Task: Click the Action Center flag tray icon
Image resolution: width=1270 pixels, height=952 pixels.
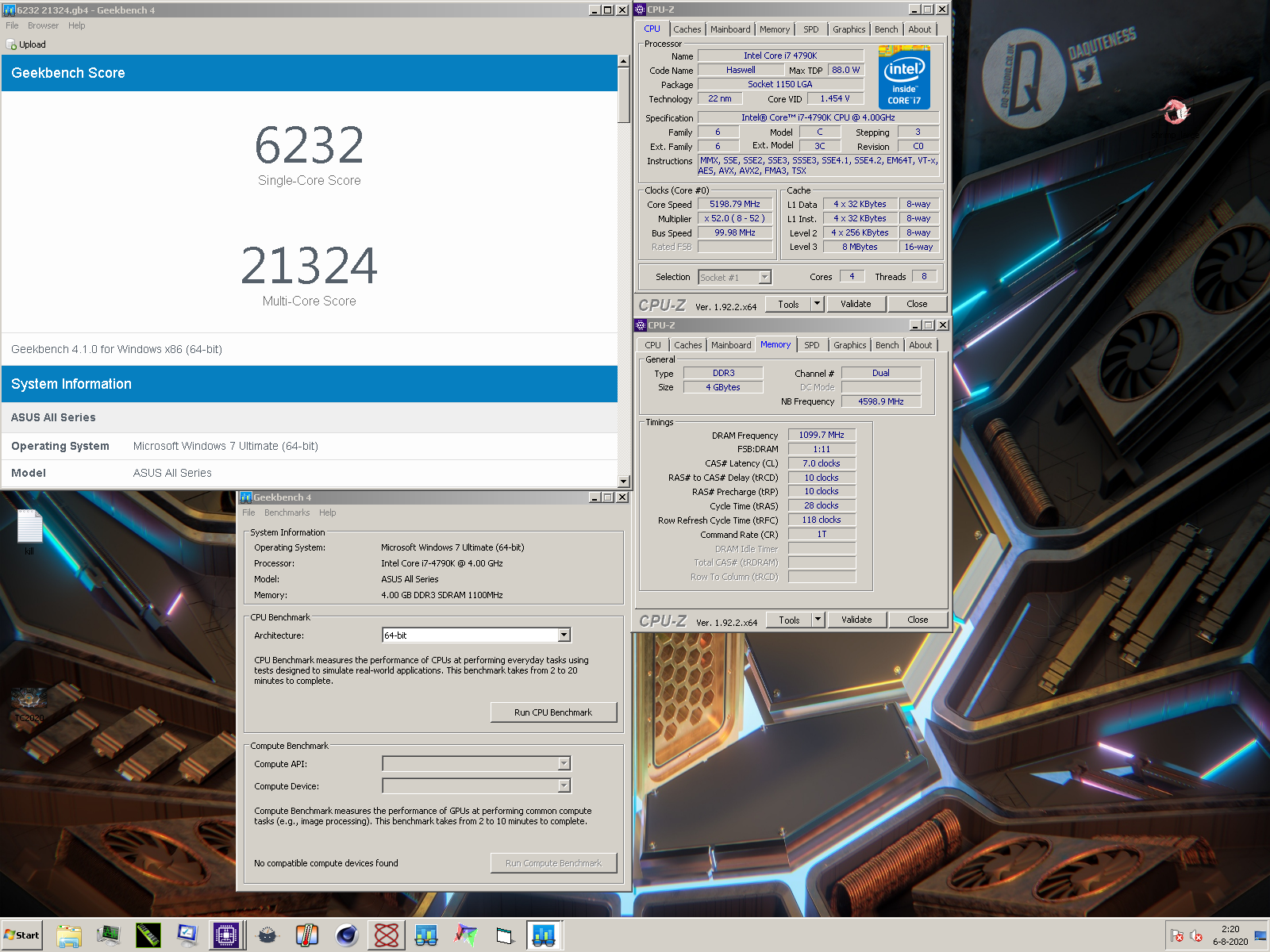Action: 1177,936
